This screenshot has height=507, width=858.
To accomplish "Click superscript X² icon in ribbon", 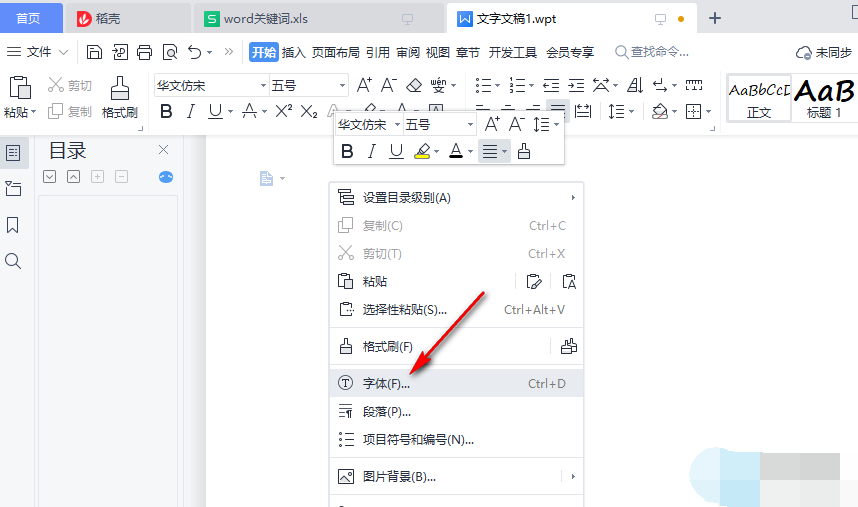I will point(284,111).
